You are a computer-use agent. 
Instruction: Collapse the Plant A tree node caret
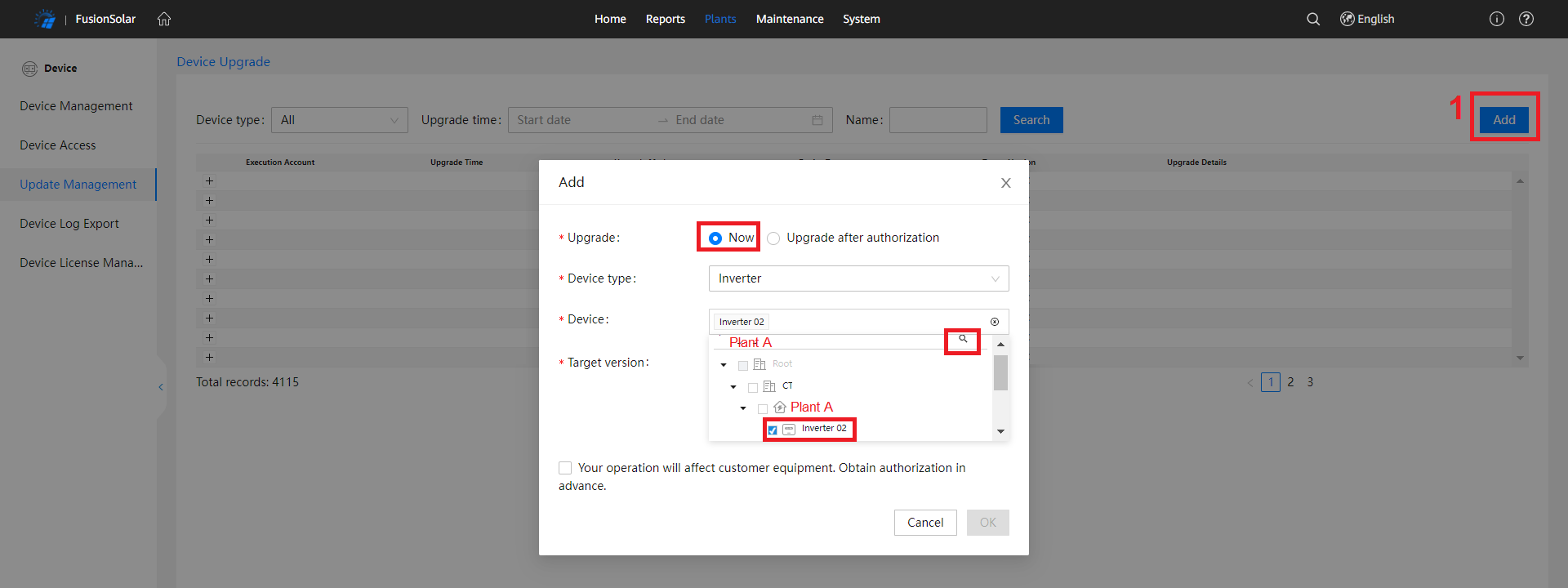coord(743,408)
